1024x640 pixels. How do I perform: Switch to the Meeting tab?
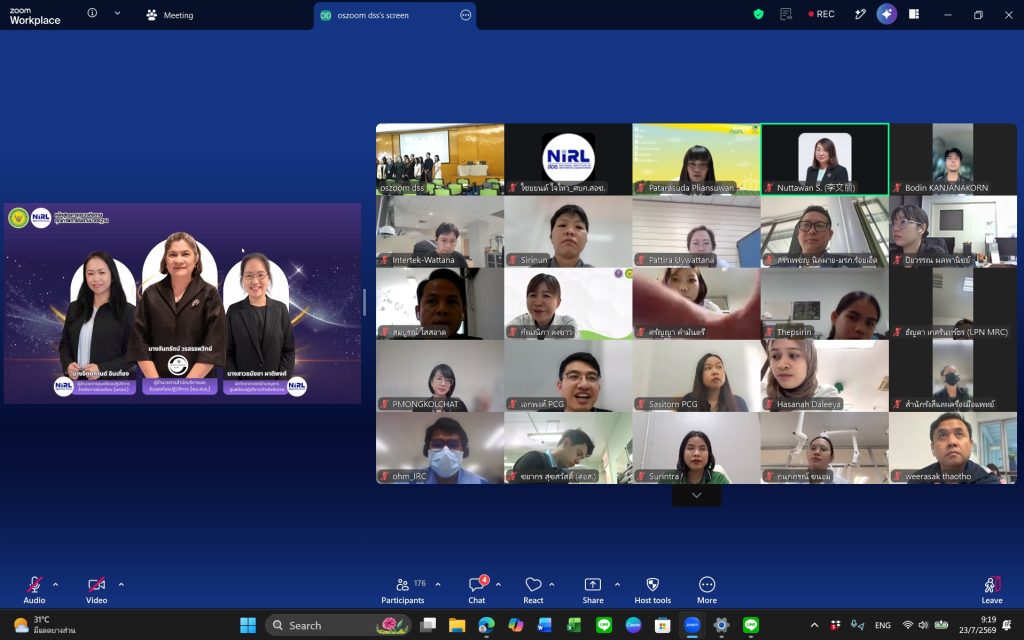(170, 15)
